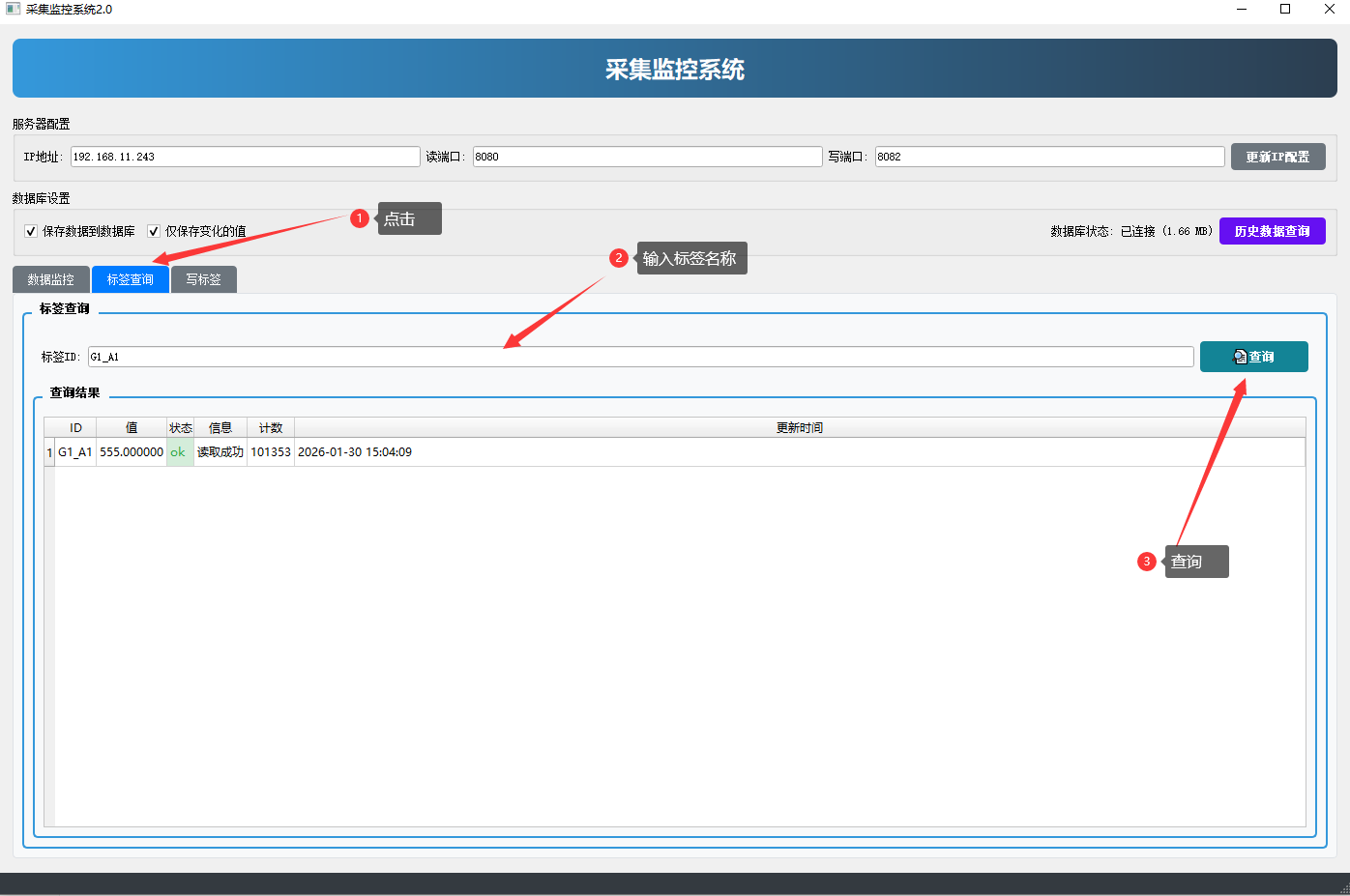This screenshot has height=896, width=1350.
Task: Select the 标签查询 tab
Action: pyautogui.click(x=131, y=279)
